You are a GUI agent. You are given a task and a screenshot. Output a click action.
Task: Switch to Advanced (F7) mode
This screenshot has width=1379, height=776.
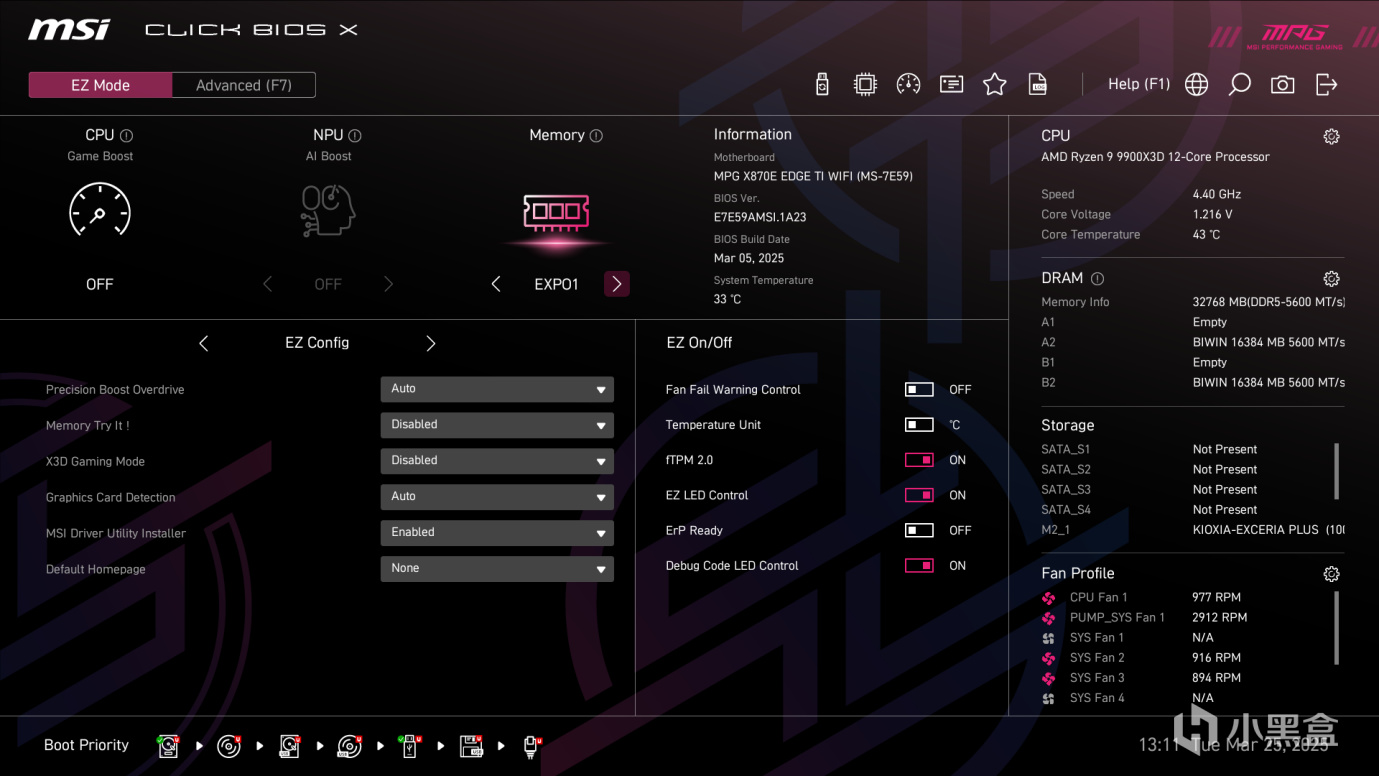click(244, 85)
